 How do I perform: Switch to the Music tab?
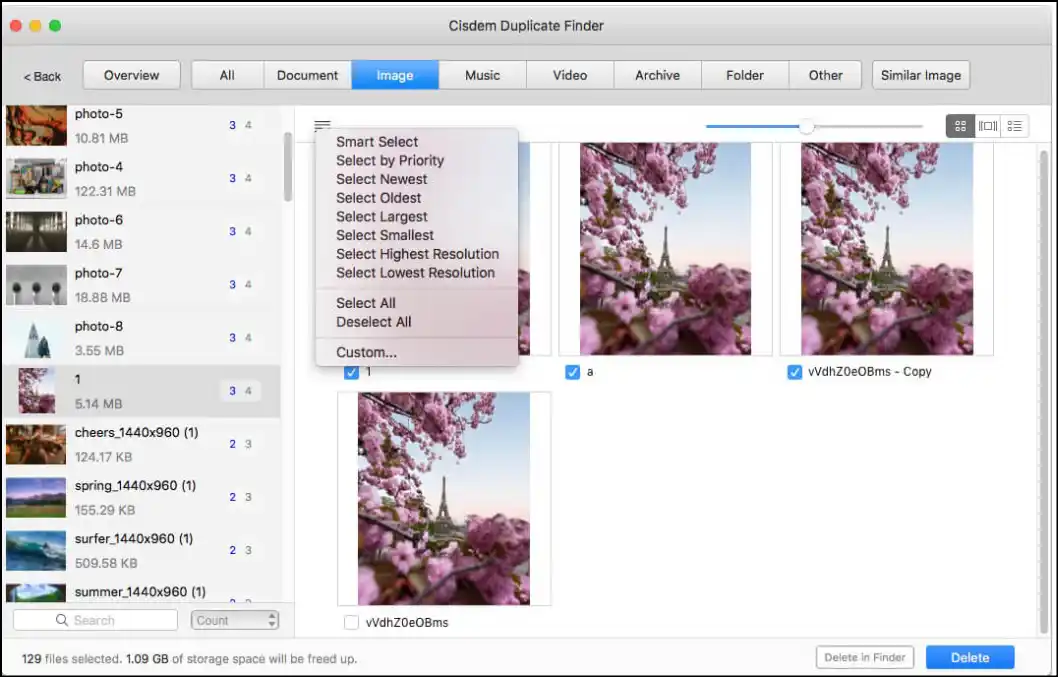point(482,74)
